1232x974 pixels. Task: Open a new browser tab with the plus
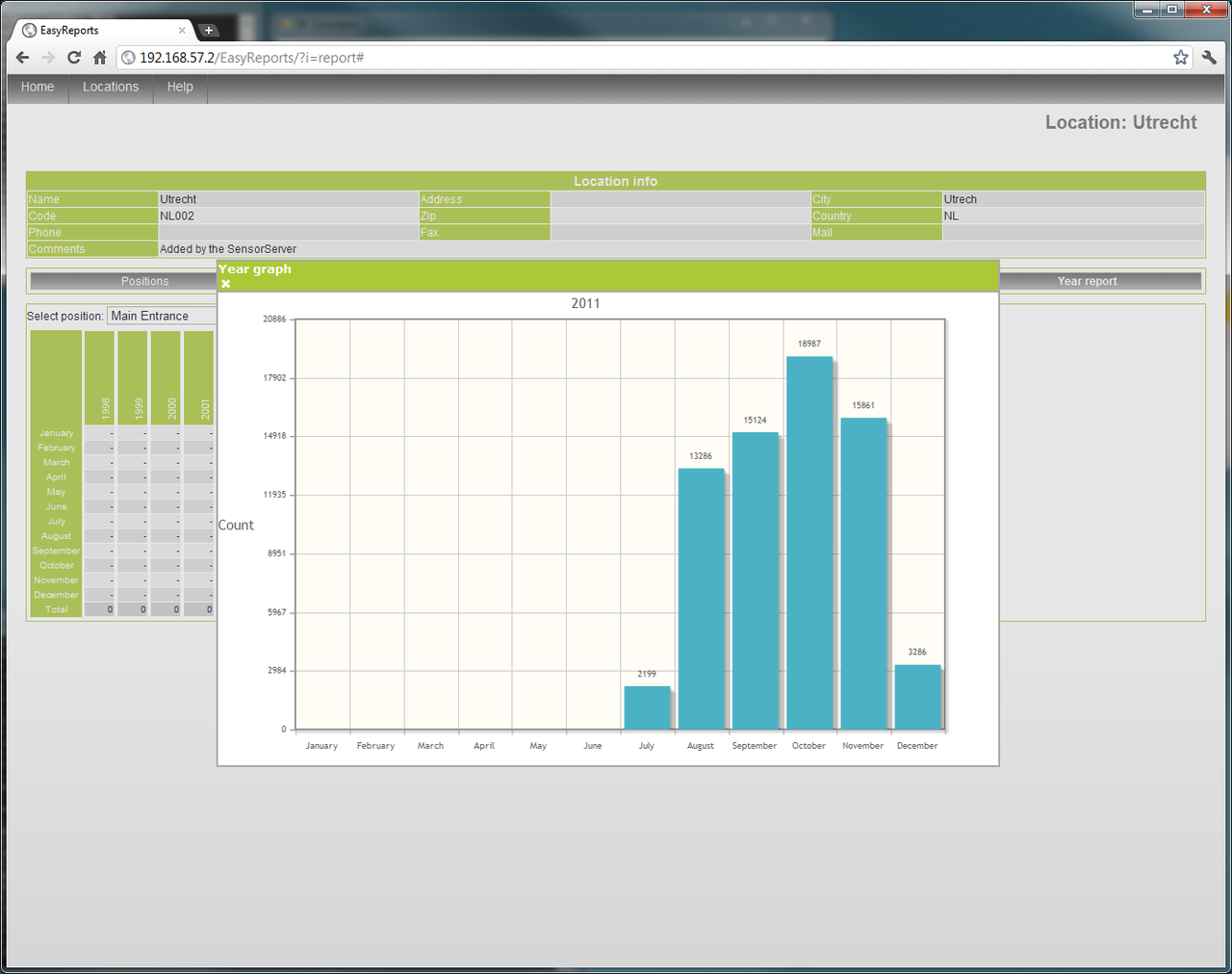tap(209, 30)
